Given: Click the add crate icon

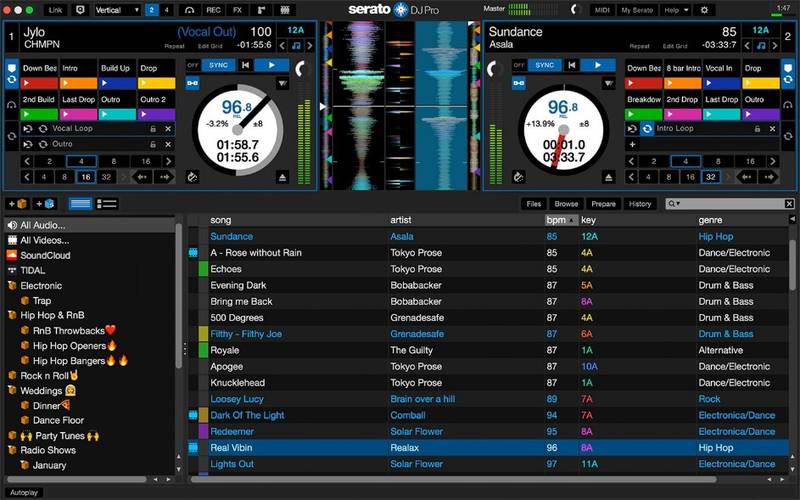Looking at the screenshot, I should pos(17,204).
